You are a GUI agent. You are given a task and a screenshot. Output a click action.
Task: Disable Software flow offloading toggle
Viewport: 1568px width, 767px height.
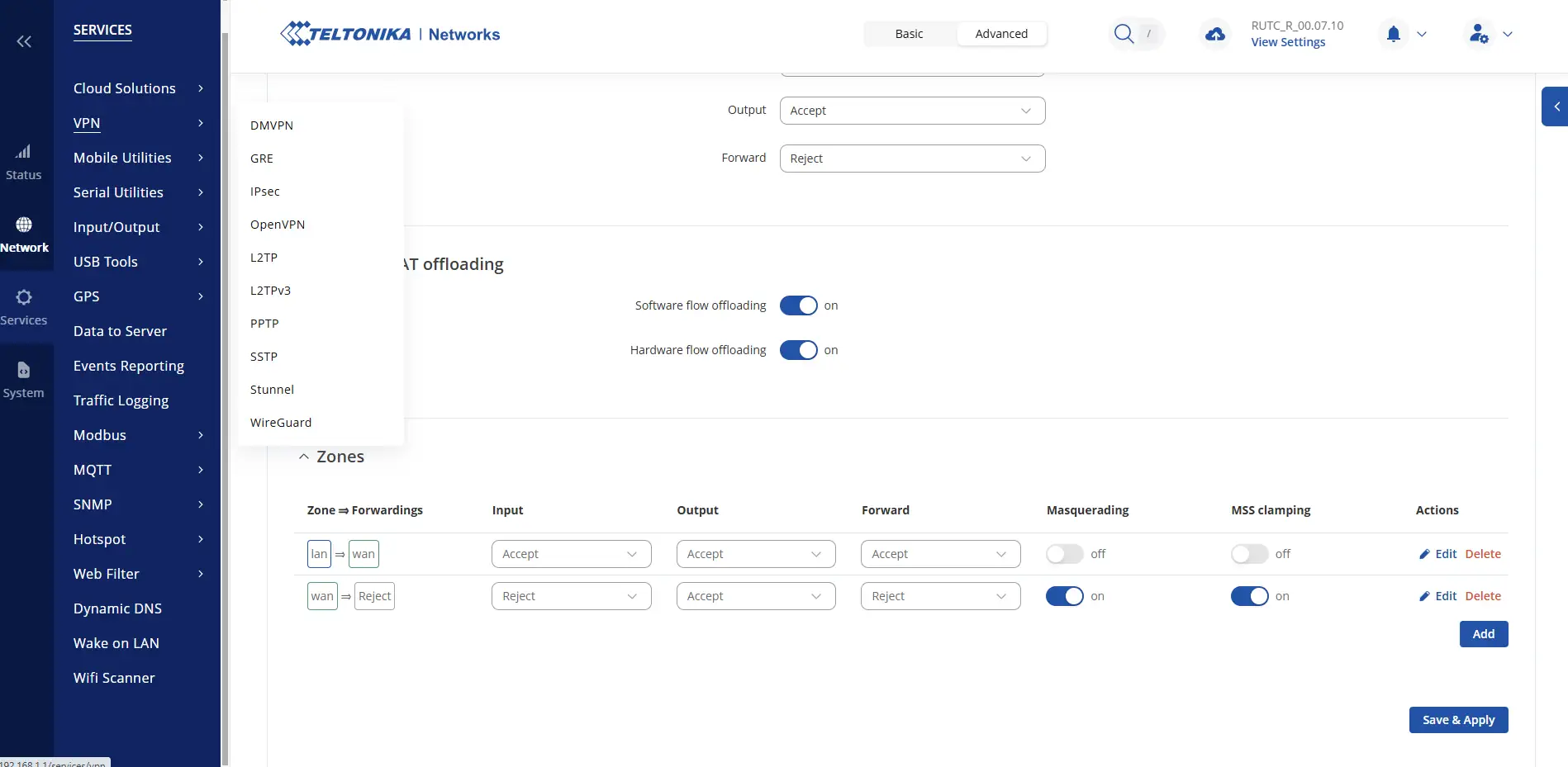click(798, 305)
